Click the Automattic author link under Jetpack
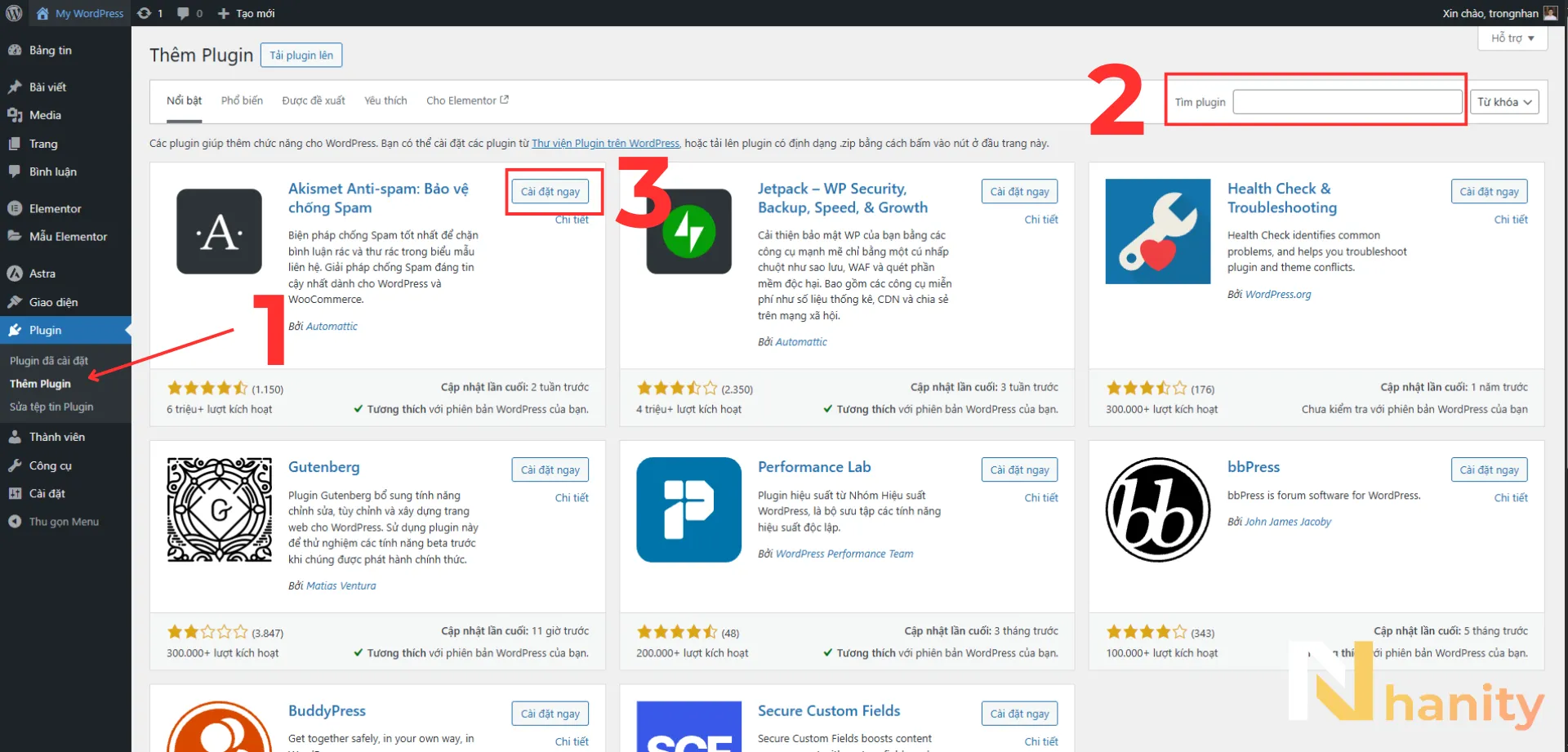1568x752 pixels. (x=800, y=342)
